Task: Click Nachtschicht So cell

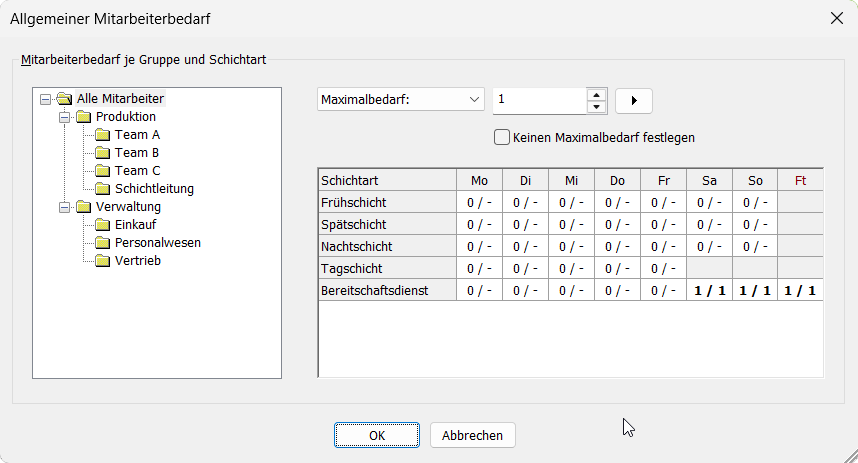Action: click(x=755, y=246)
